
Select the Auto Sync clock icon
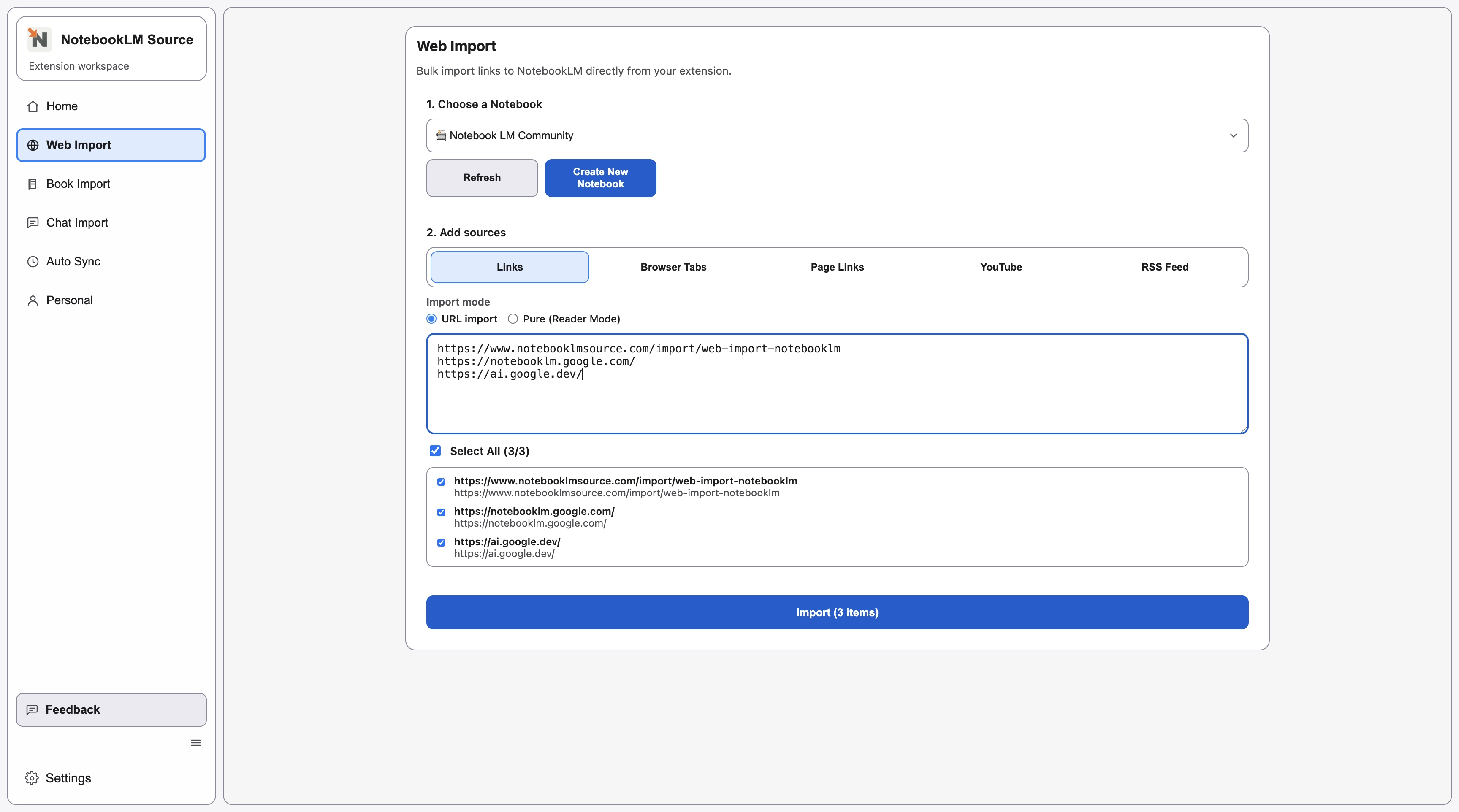(x=33, y=261)
